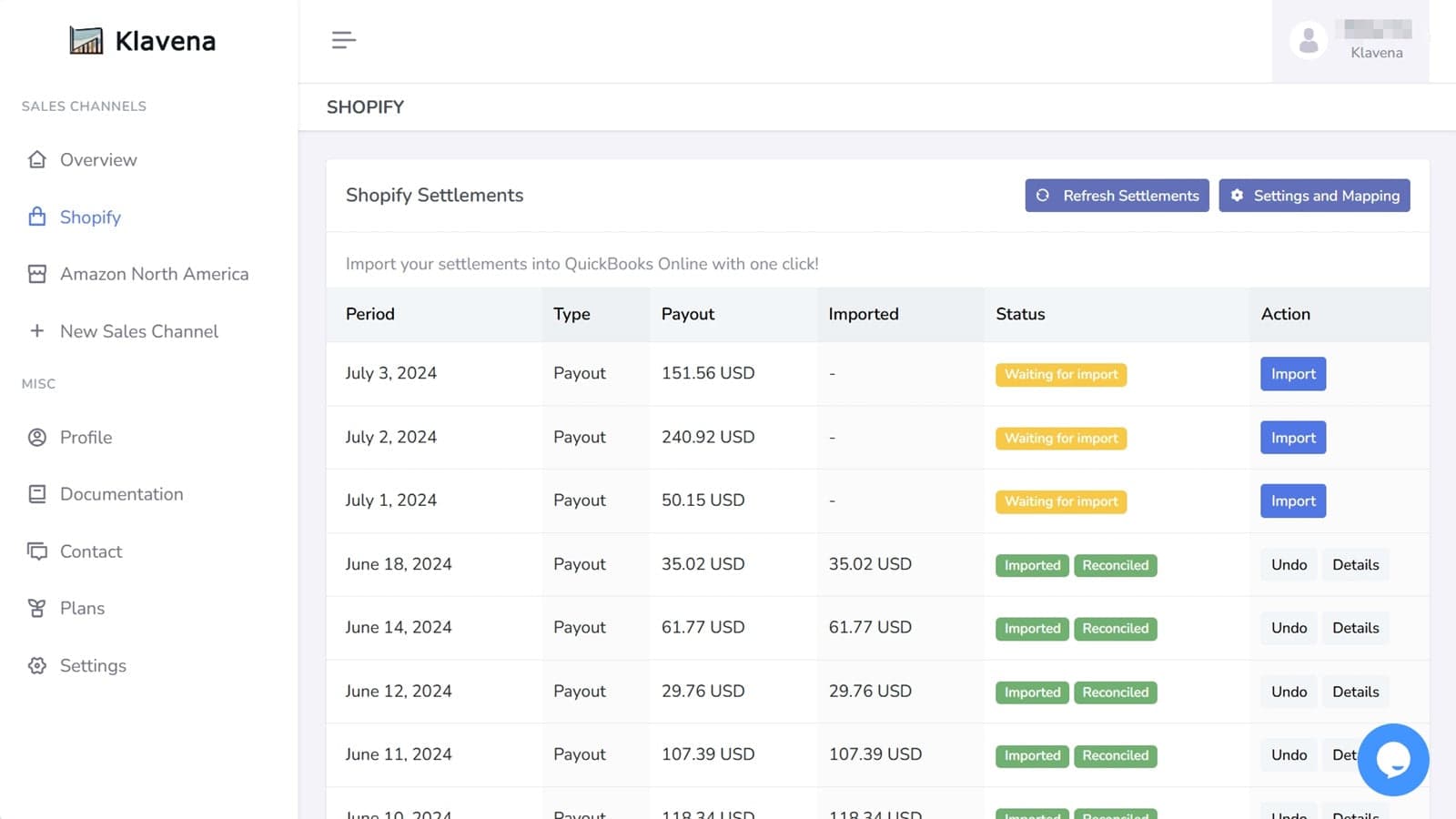
Task: Import the July 1, 2024 settlement
Action: (x=1292, y=501)
